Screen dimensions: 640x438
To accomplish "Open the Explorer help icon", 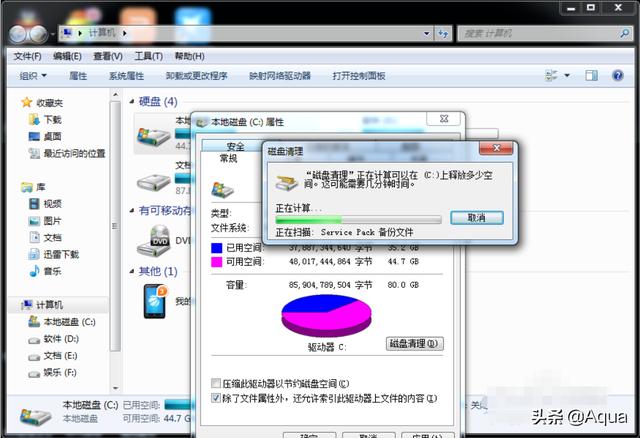I will point(618,76).
